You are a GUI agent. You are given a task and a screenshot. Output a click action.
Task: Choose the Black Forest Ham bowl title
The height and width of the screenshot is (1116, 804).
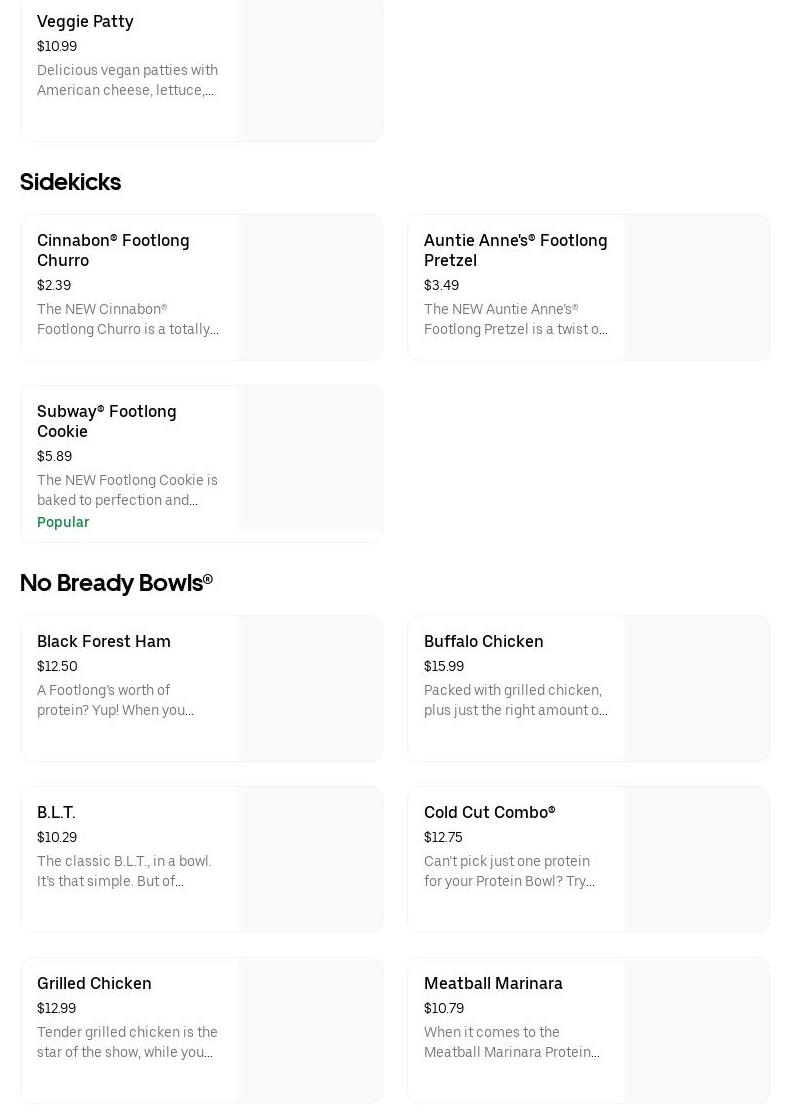104,641
